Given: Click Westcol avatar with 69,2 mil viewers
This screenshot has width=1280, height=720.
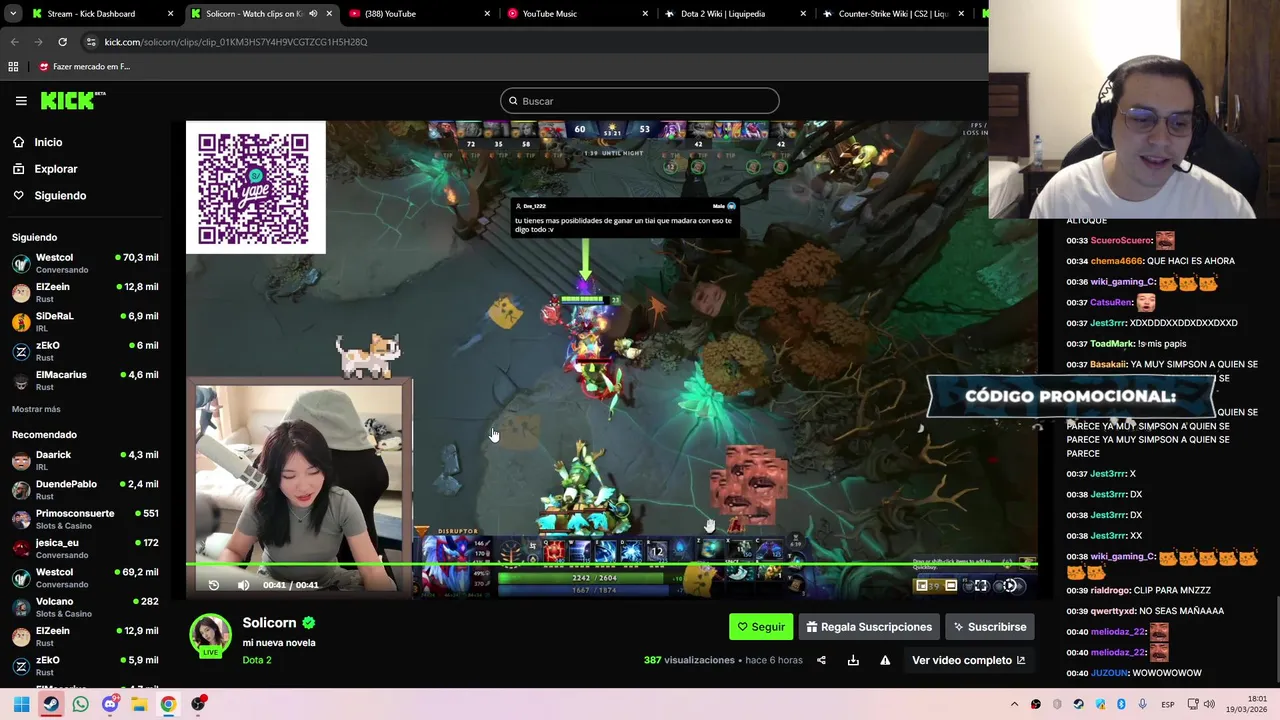Looking at the screenshot, I should 21,578.
